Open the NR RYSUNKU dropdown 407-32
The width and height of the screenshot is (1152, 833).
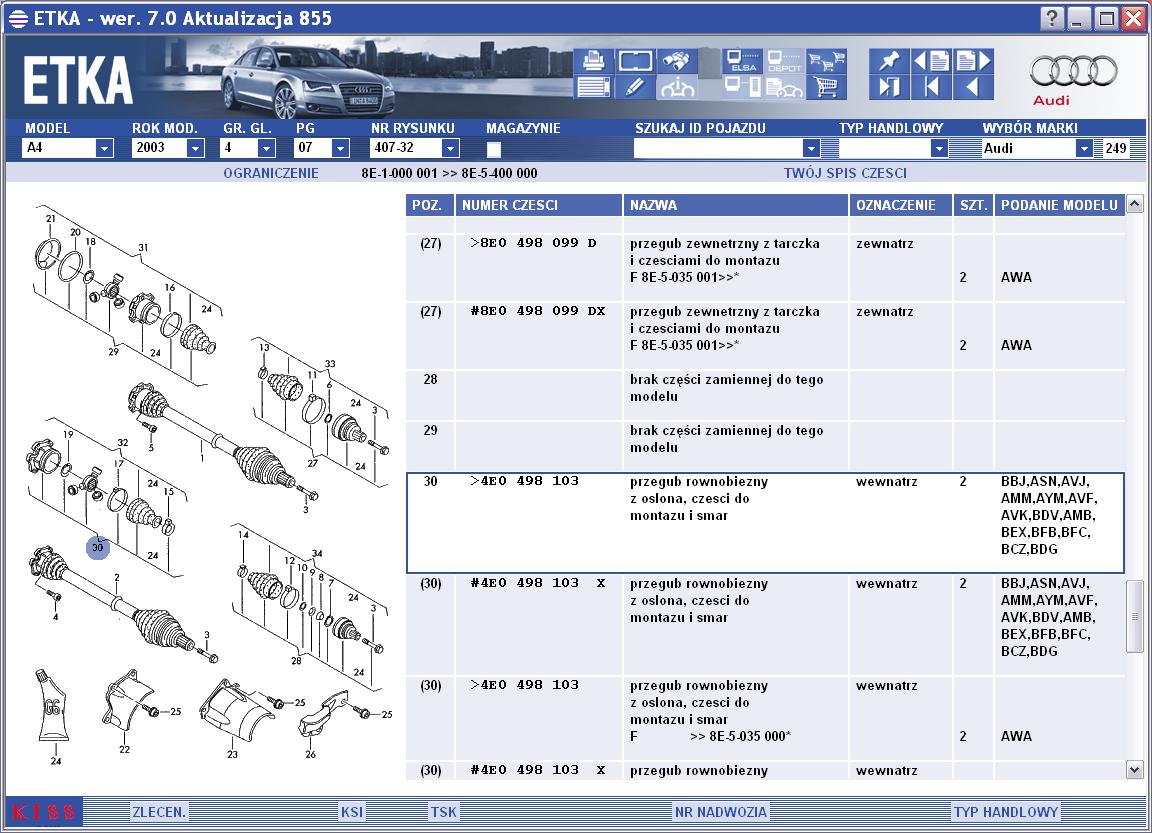[x=450, y=148]
